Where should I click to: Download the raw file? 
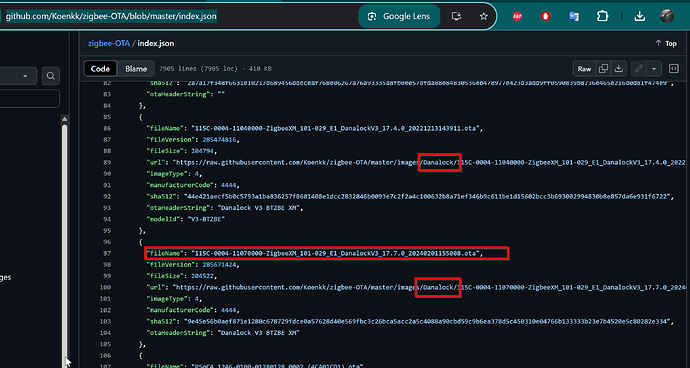coord(619,69)
